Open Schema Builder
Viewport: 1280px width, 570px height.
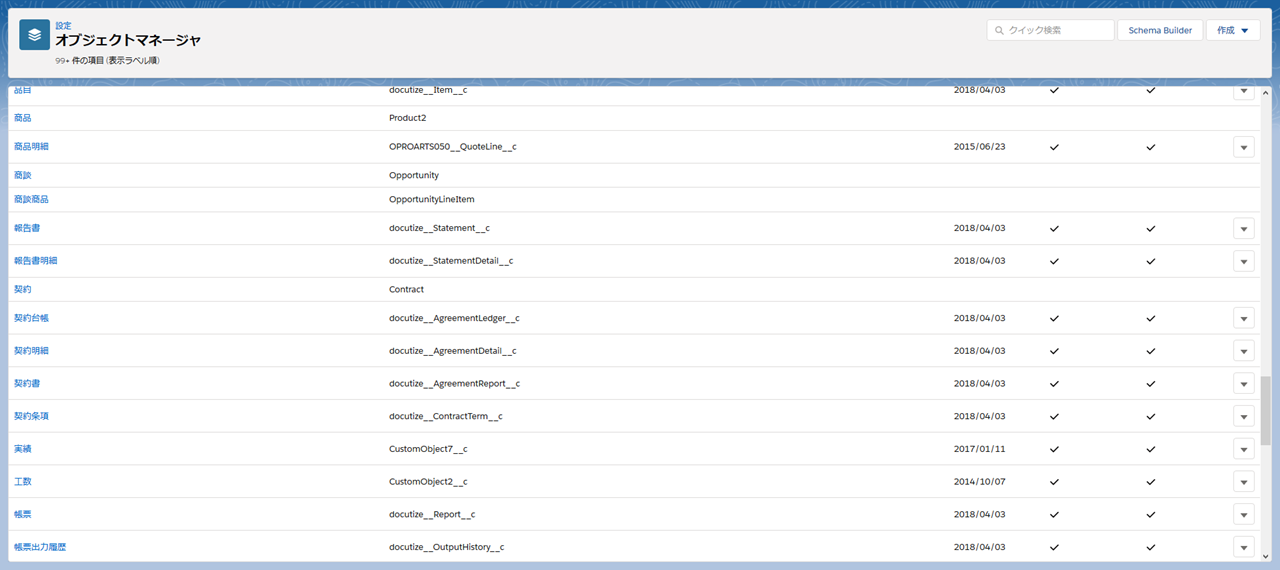click(1159, 30)
